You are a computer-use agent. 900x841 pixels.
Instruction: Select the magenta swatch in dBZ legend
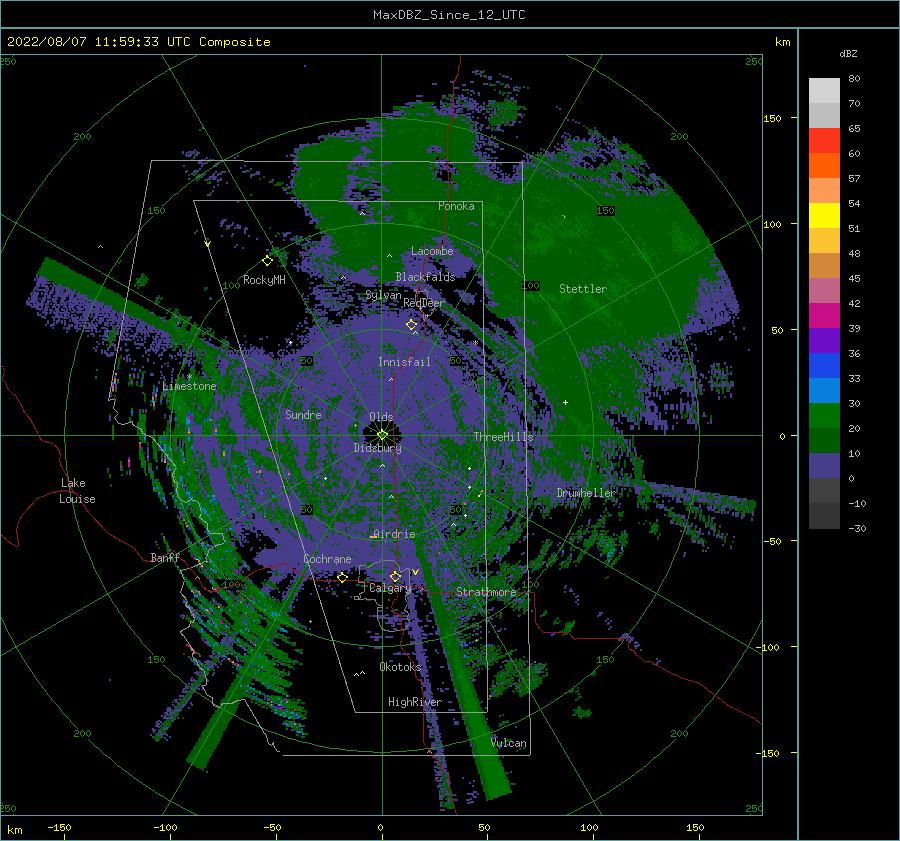point(824,316)
